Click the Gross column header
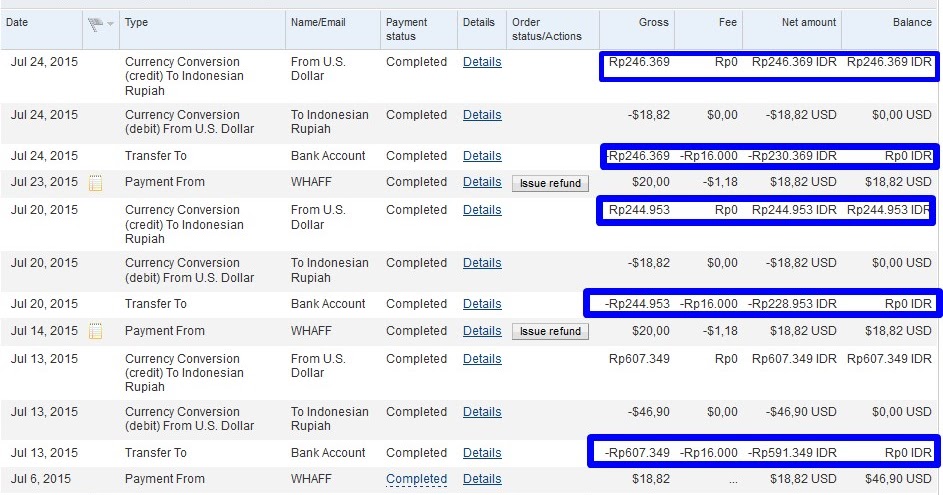This screenshot has width=943, height=495. 654,22
